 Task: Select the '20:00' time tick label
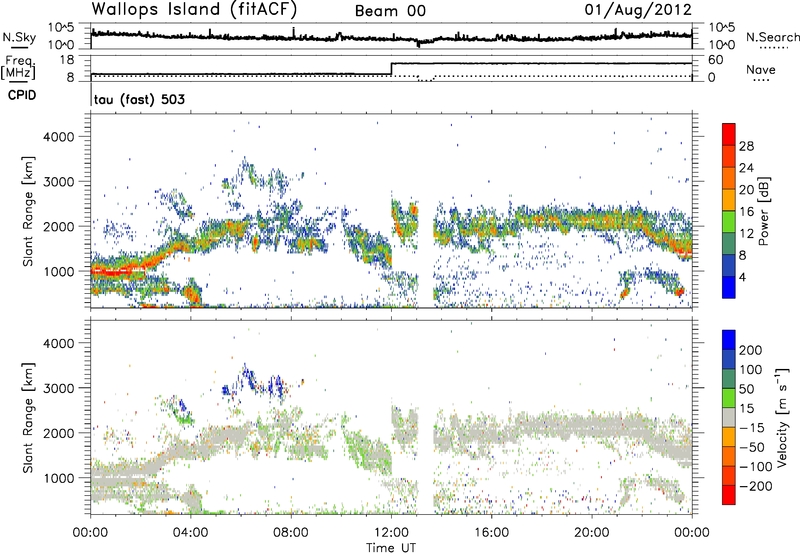coord(591,533)
